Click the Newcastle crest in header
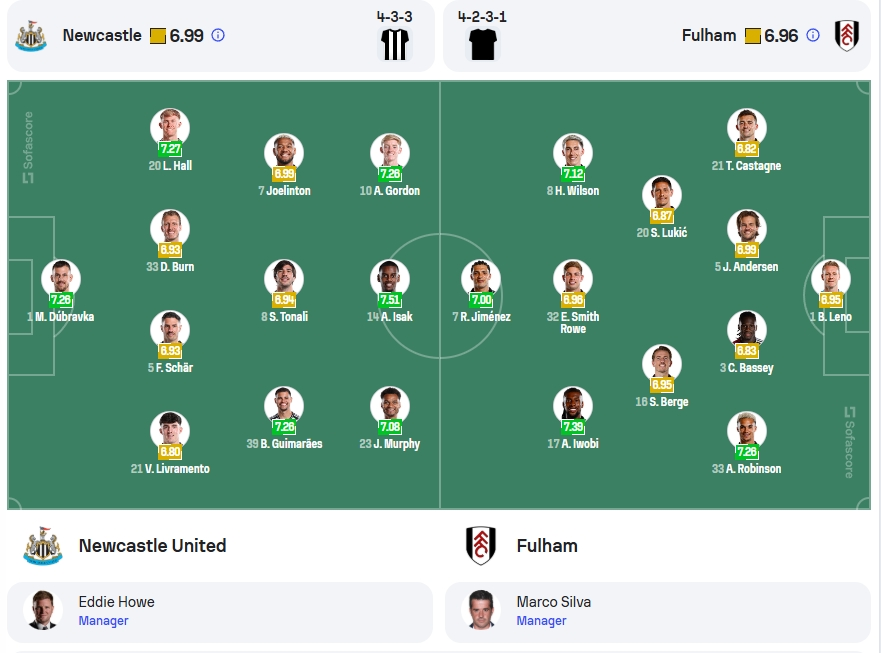This screenshot has width=881, height=653. click(x=31, y=36)
